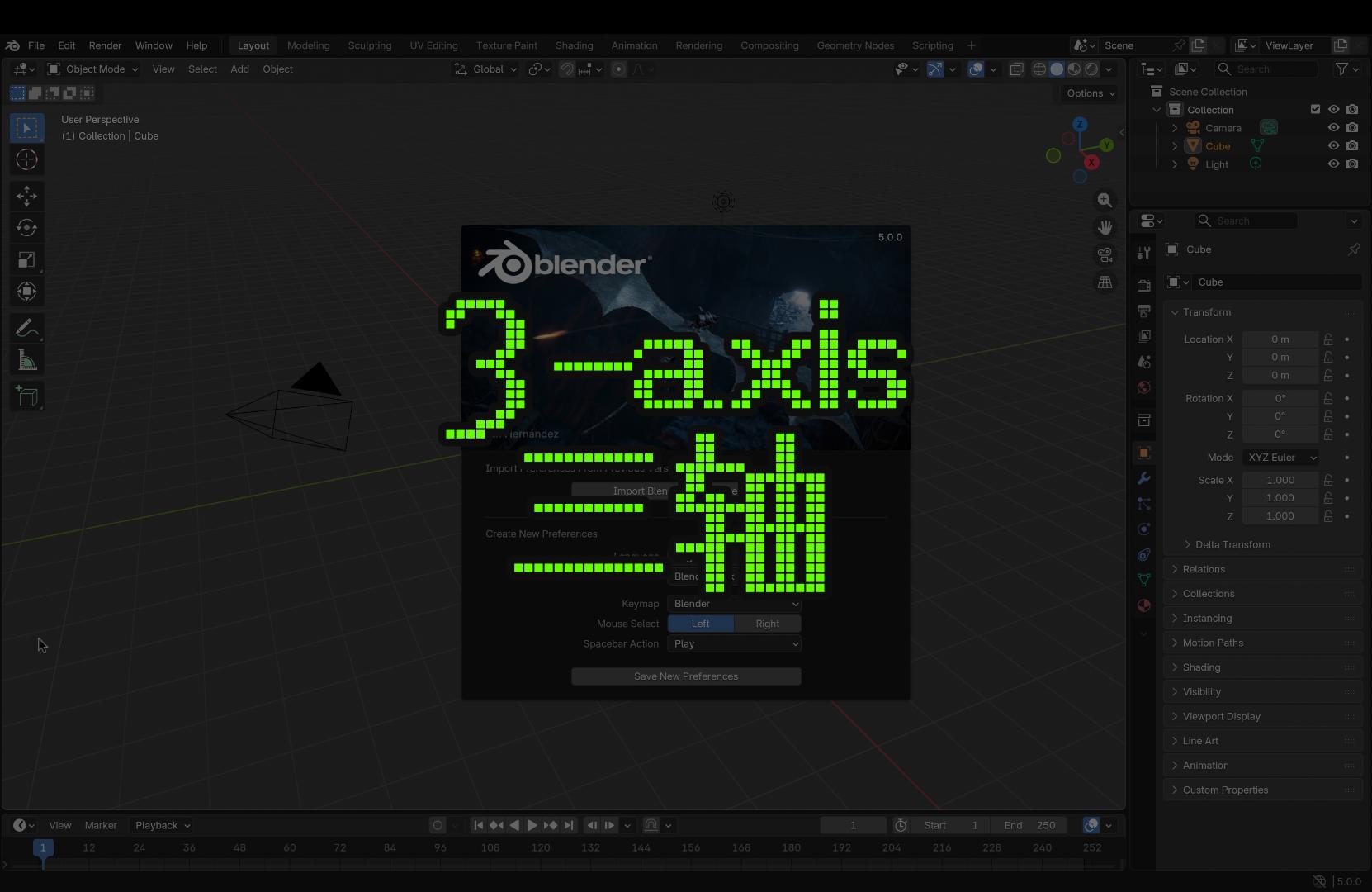Open the View Layer properties tab
This screenshot has height=892, width=1372.
1143,337
